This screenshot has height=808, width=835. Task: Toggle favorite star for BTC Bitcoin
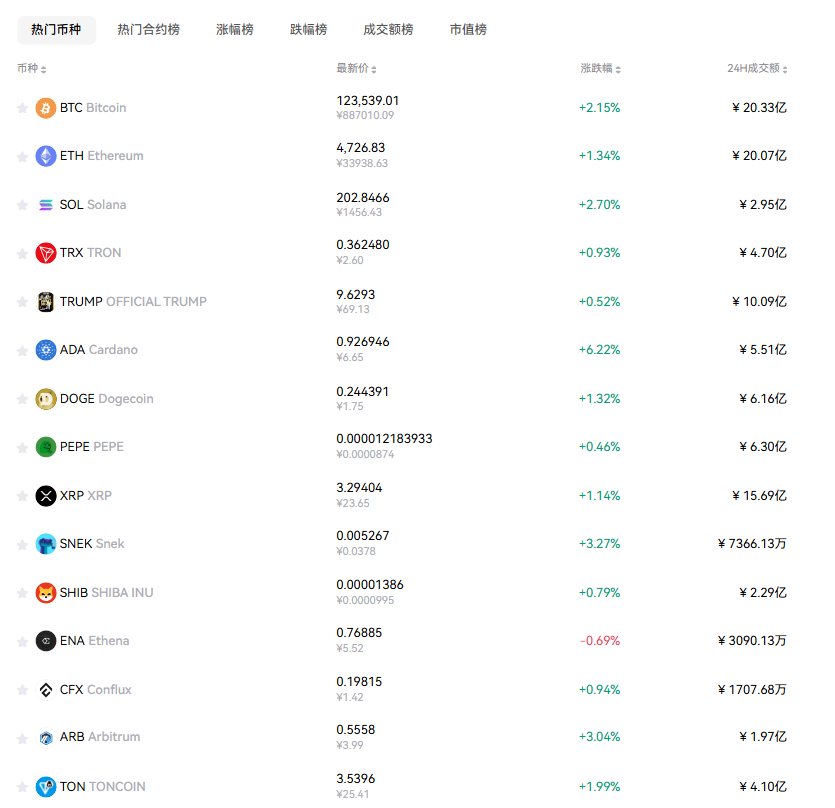pos(22,108)
